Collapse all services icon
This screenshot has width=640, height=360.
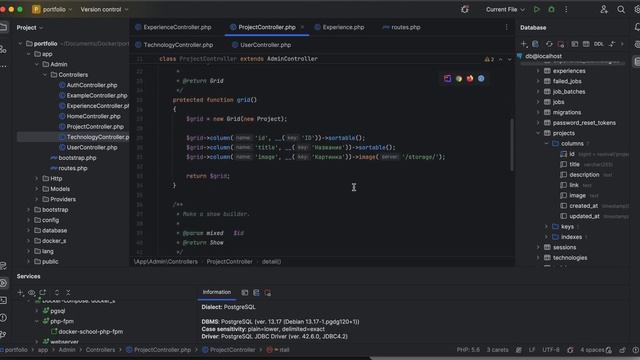pyautogui.click(x=68, y=292)
